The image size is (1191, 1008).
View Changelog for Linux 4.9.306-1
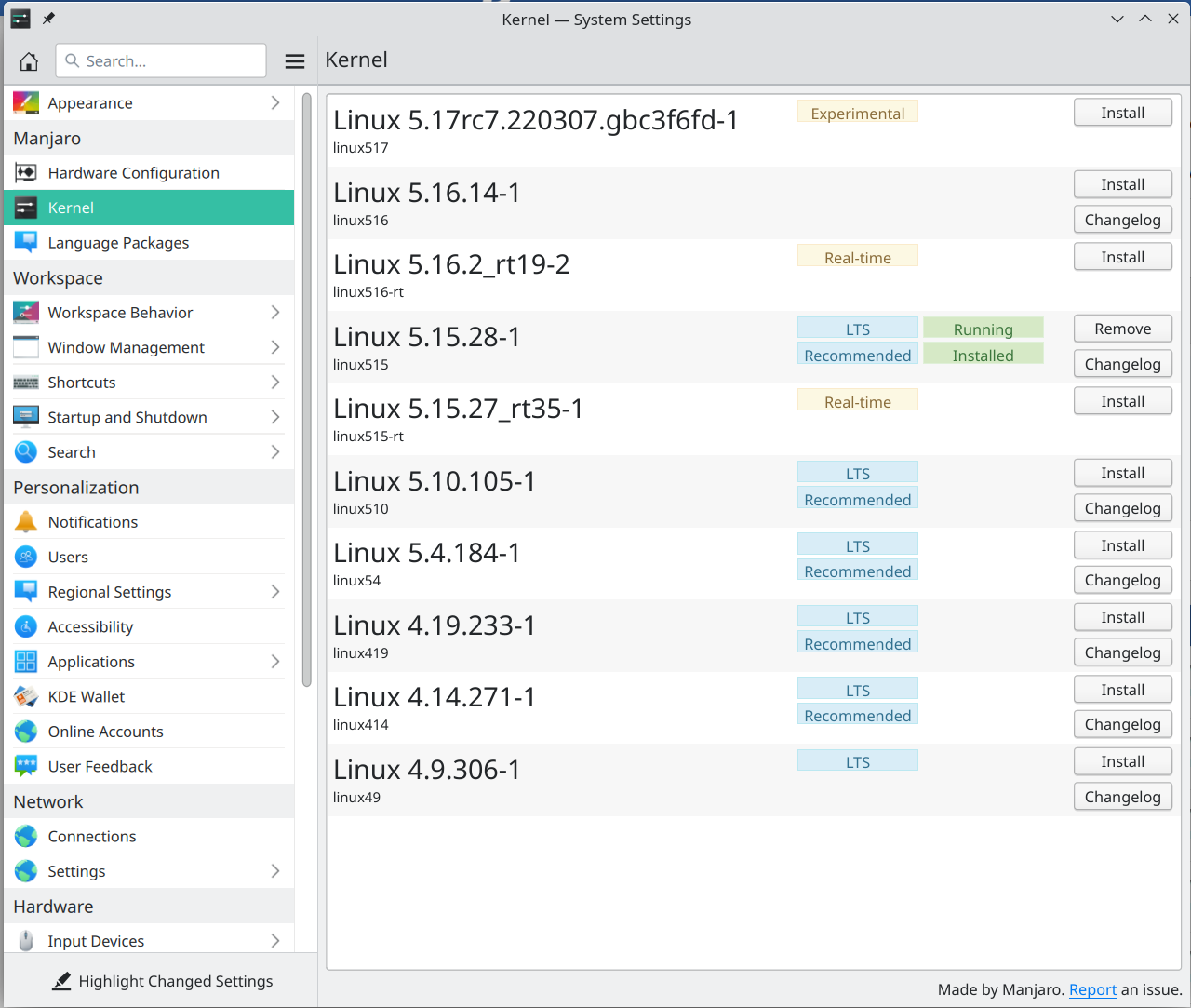(x=1122, y=797)
